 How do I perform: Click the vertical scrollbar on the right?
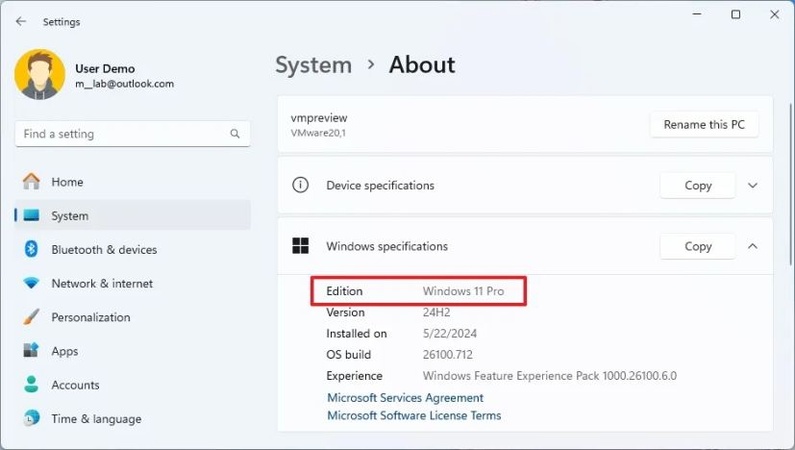pyautogui.click(x=791, y=183)
